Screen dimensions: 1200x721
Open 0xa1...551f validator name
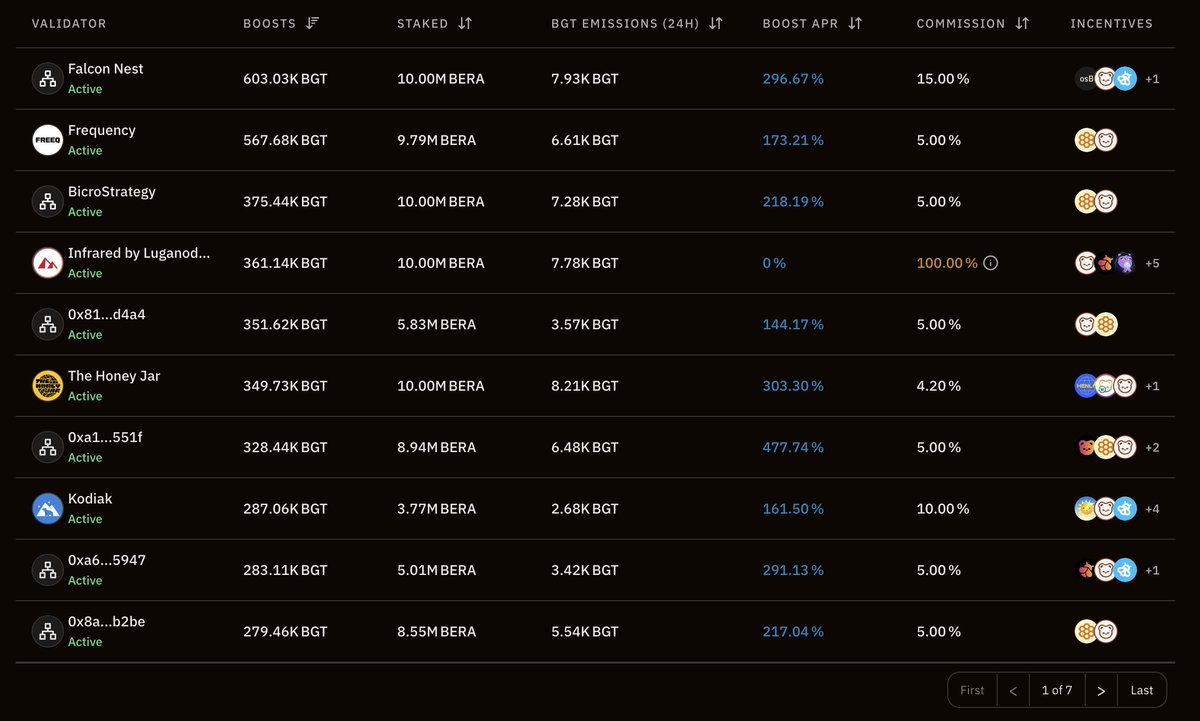(105, 438)
